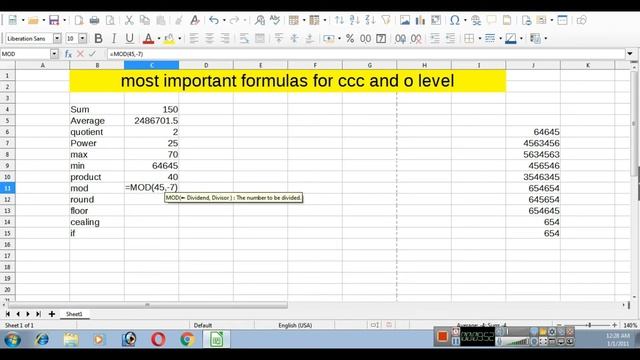The image size is (640, 360).
Task: Merge and center cells icon
Action: tap(260, 38)
